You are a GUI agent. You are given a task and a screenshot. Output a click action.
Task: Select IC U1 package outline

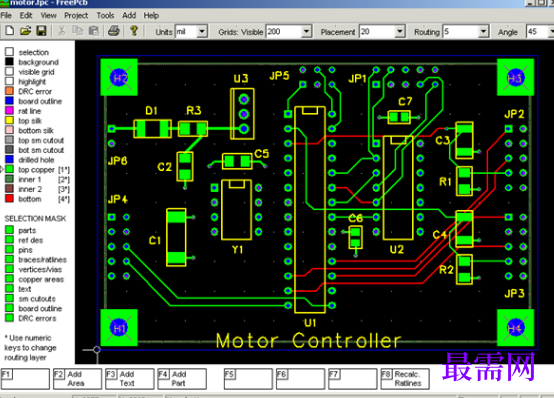(310, 210)
